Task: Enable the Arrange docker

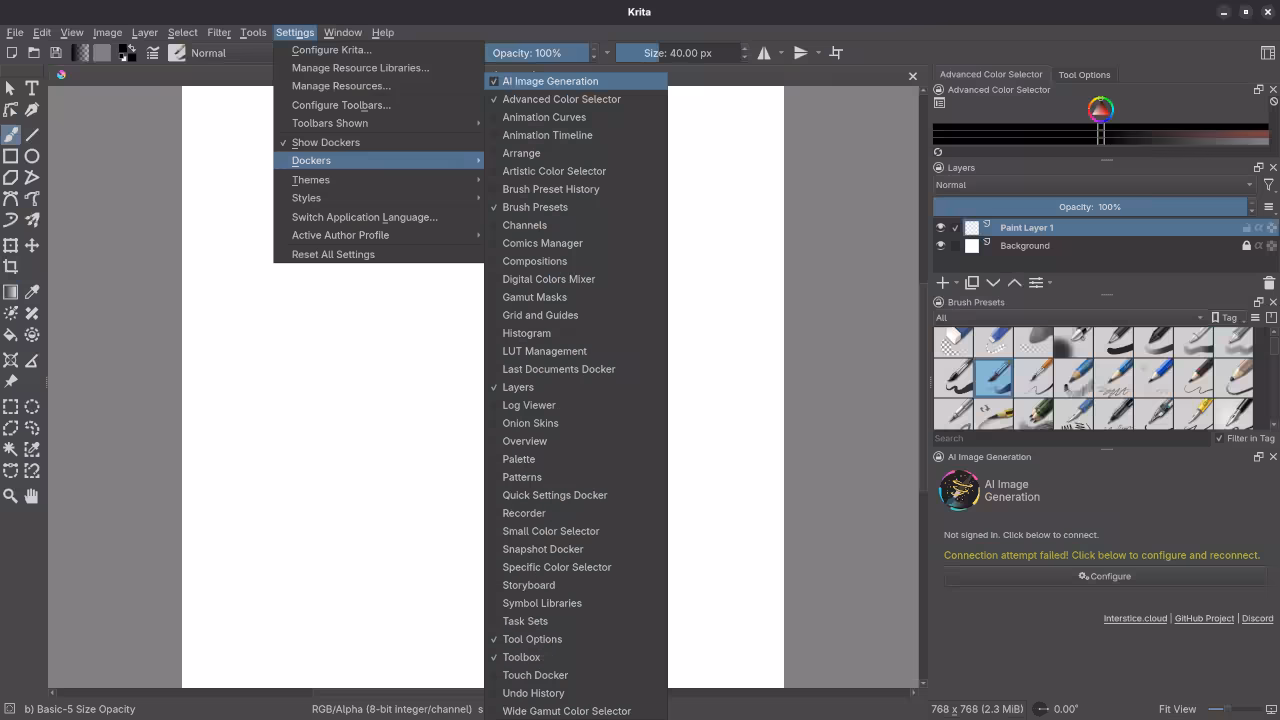Action: click(x=521, y=153)
